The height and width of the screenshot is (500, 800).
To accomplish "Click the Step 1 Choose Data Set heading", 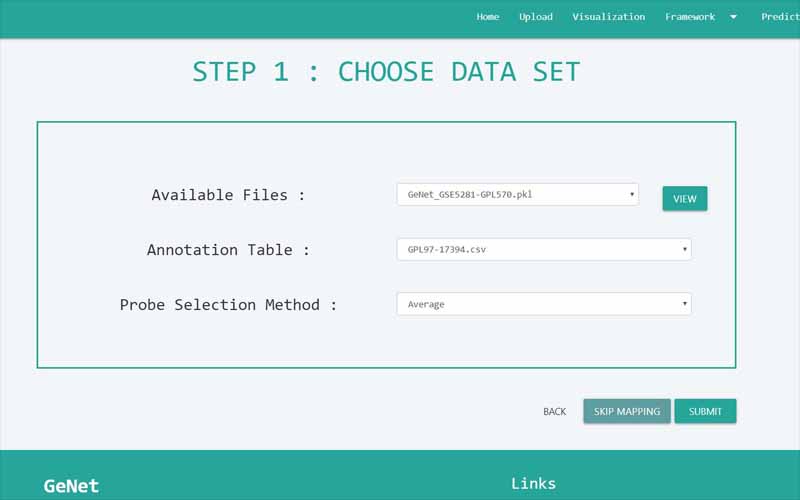I will click(386, 72).
